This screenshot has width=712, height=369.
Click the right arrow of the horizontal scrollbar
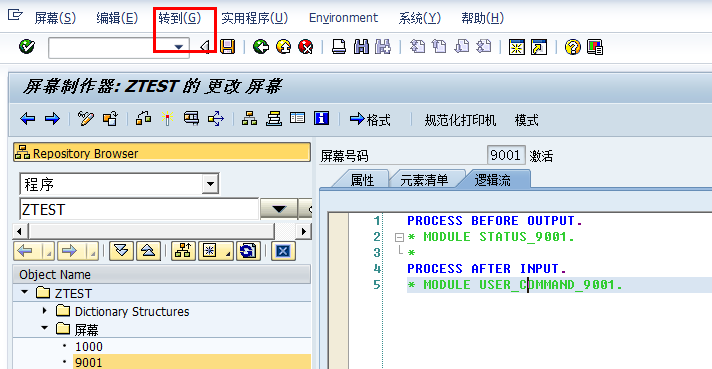[303, 231]
